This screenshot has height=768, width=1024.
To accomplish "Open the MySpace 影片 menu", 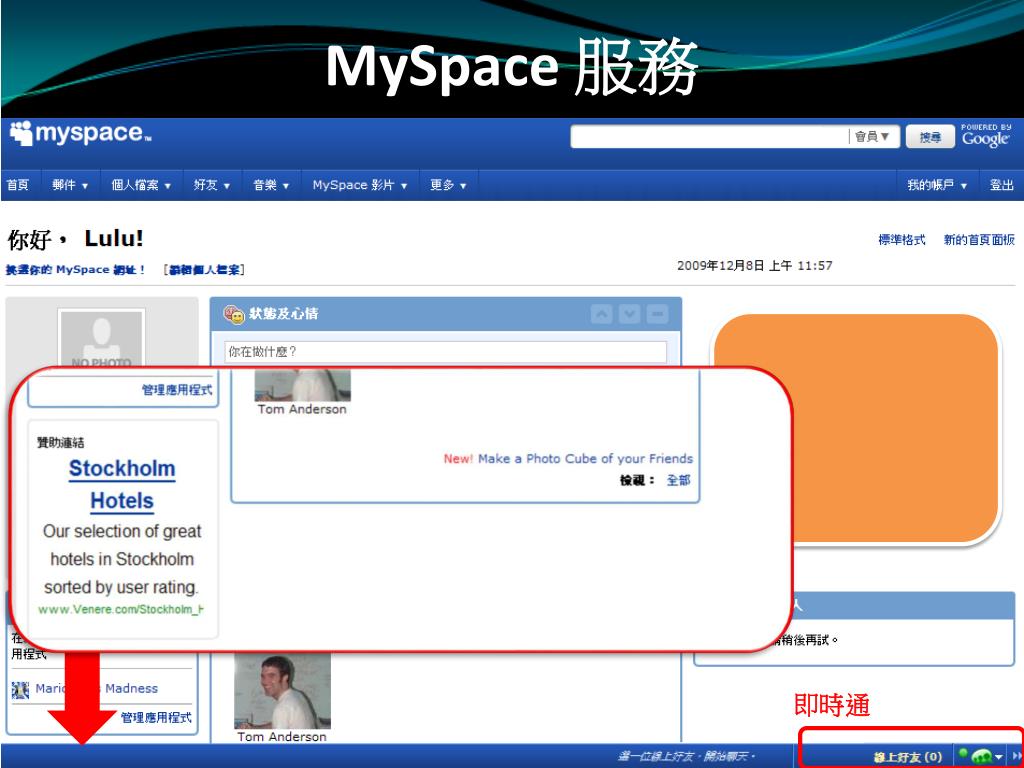I will click(x=360, y=185).
